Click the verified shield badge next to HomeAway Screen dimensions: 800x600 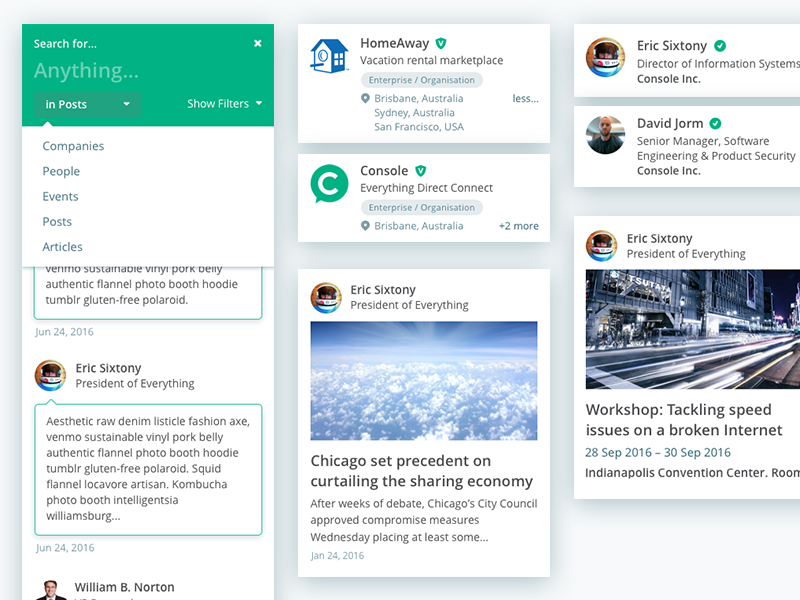point(441,43)
